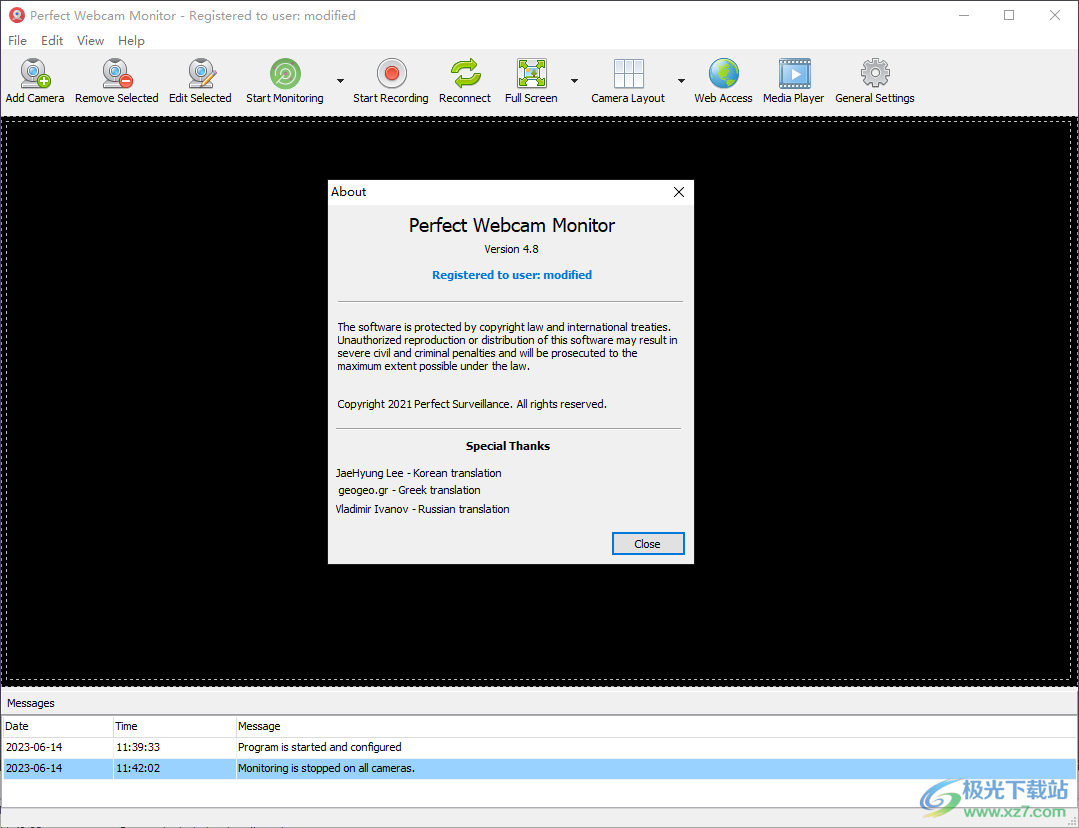Close the About dialog with X
1079x828 pixels.
point(679,192)
